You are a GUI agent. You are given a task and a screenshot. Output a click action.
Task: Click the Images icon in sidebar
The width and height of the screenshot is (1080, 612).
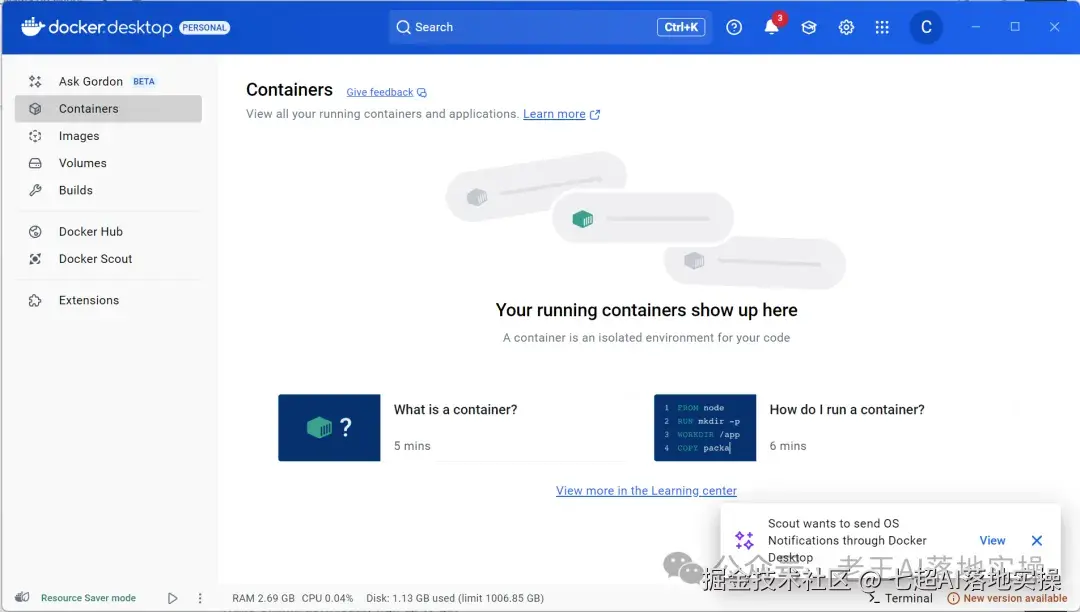[35, 136]
